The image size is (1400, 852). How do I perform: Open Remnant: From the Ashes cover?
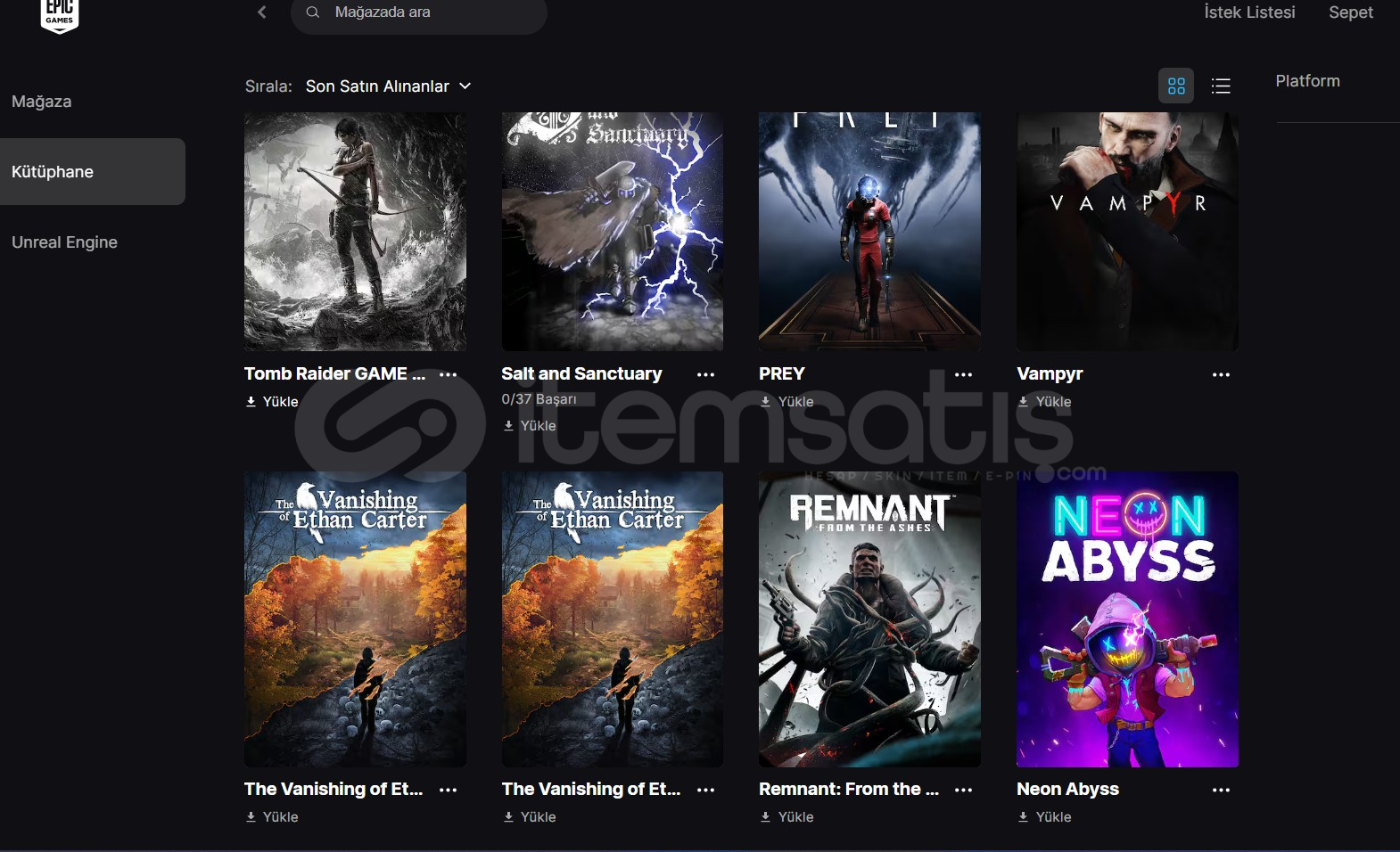(x=869, y=619)
